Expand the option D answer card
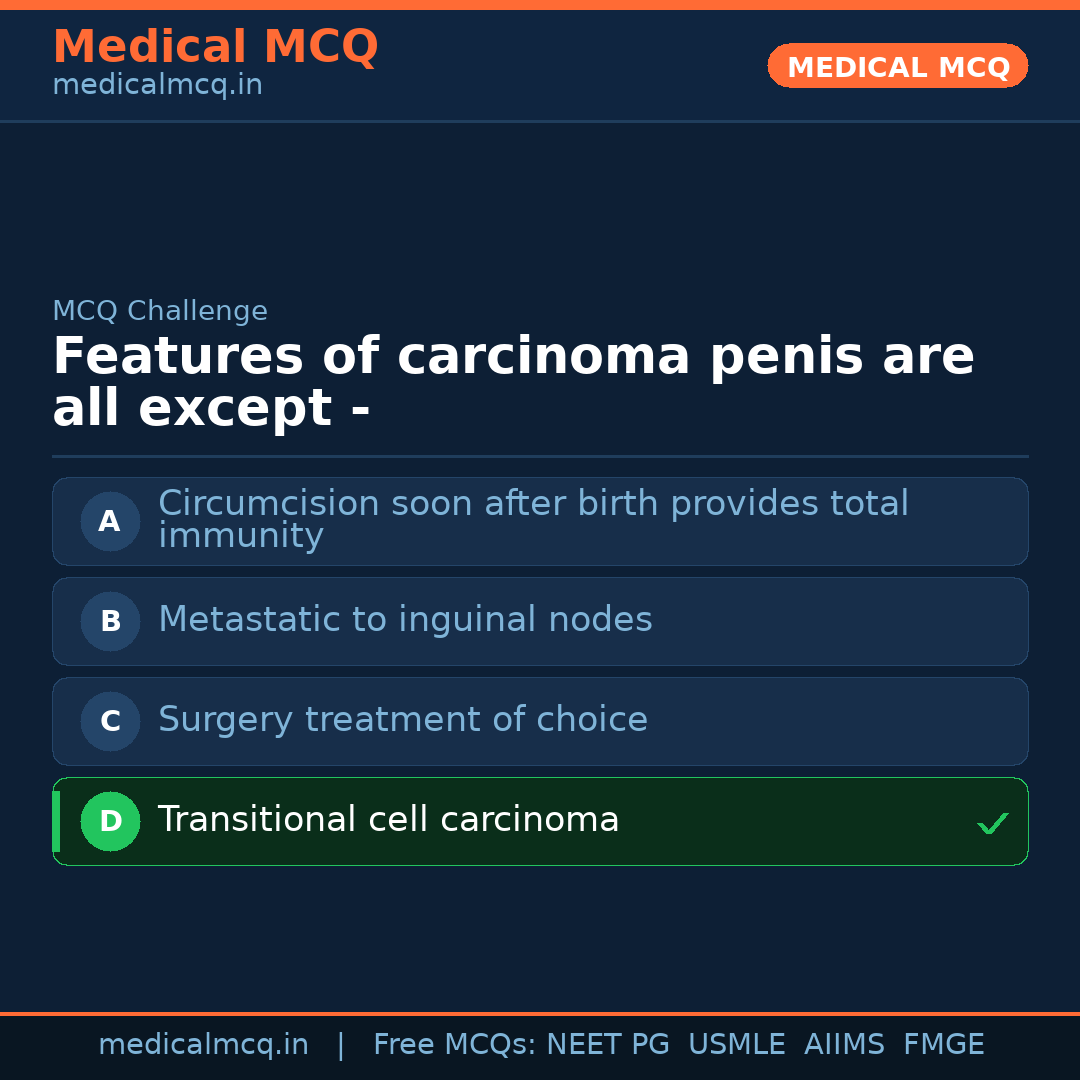Screen dimensions: 1080x1080 540,821
